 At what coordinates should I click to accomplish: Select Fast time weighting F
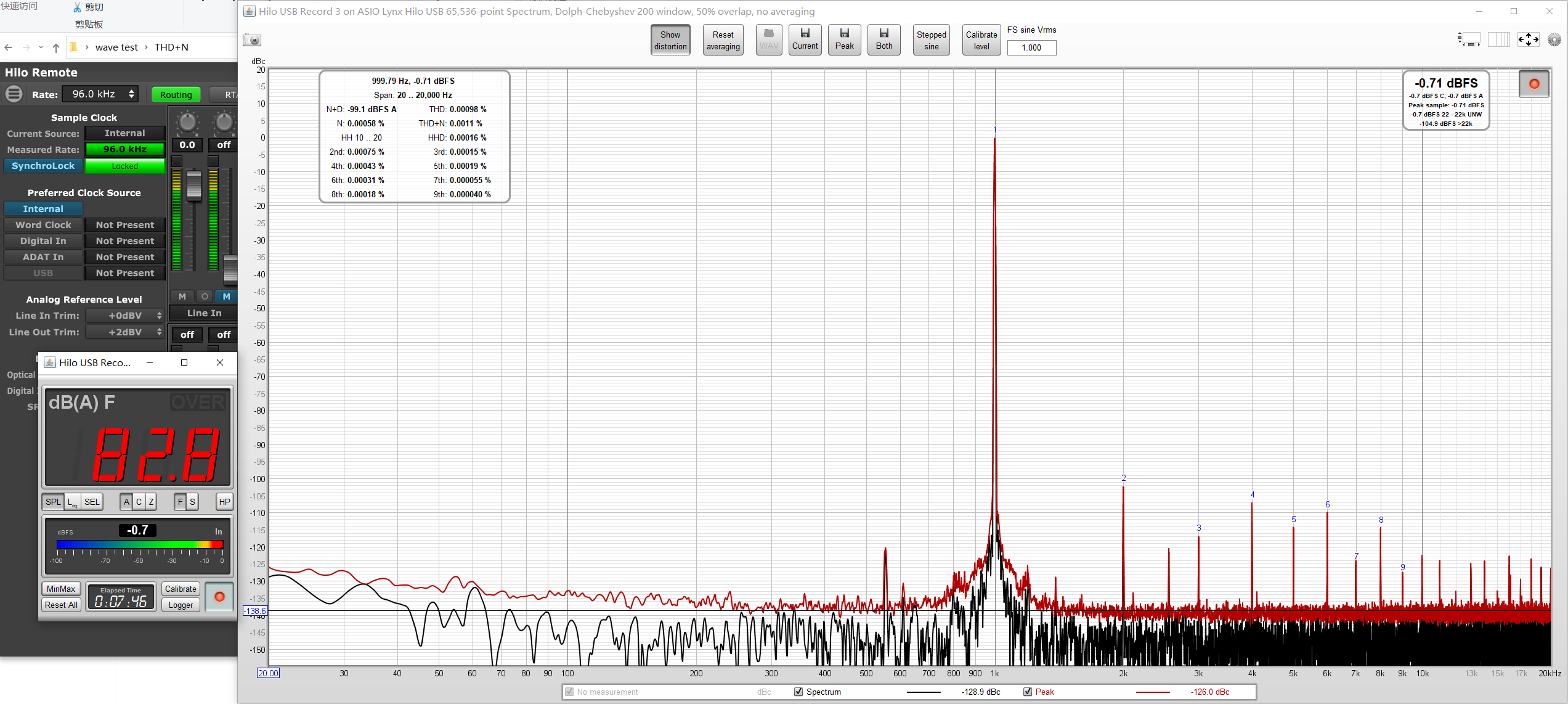tap(180, 502)
